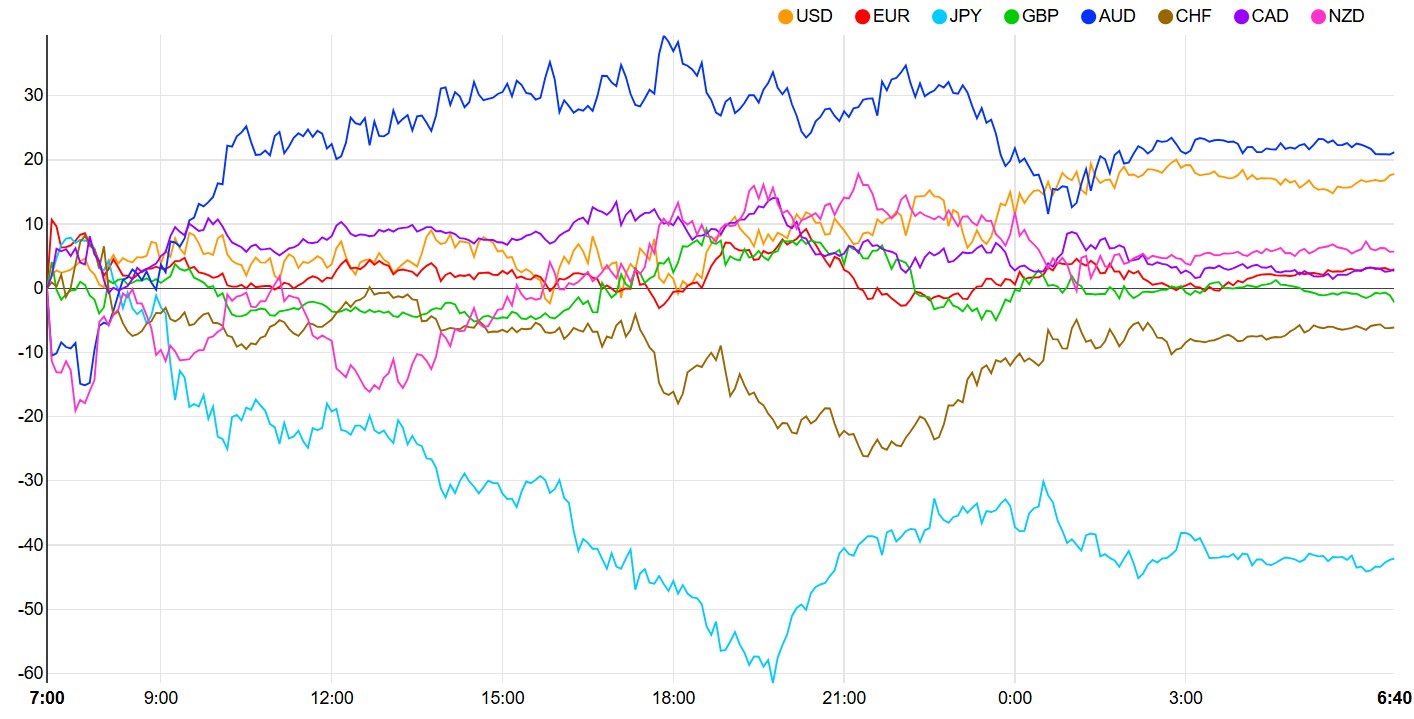Click the 0:00 midnight axis label

1014,696
